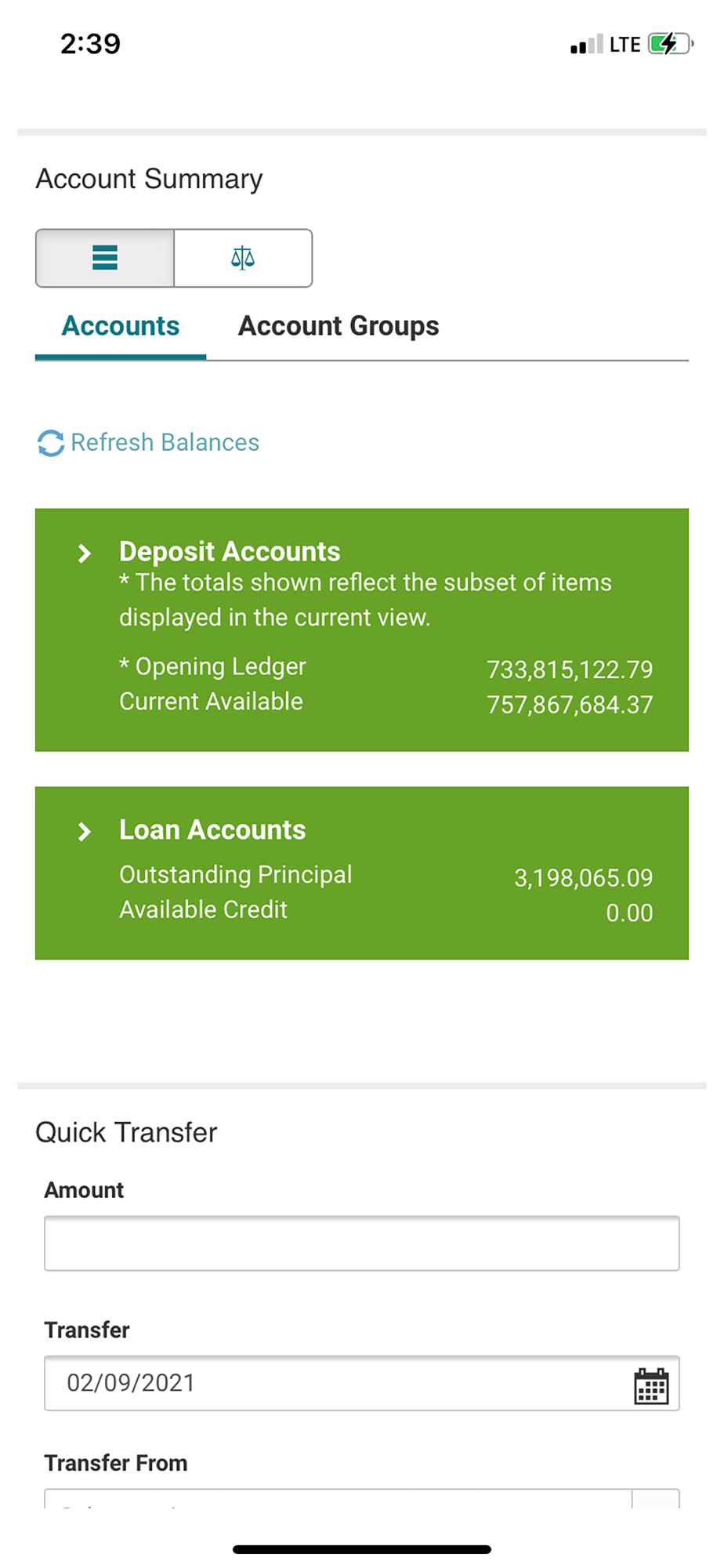
Task: Tap the Outstanding Principal amount
Action: click(584, 878)
